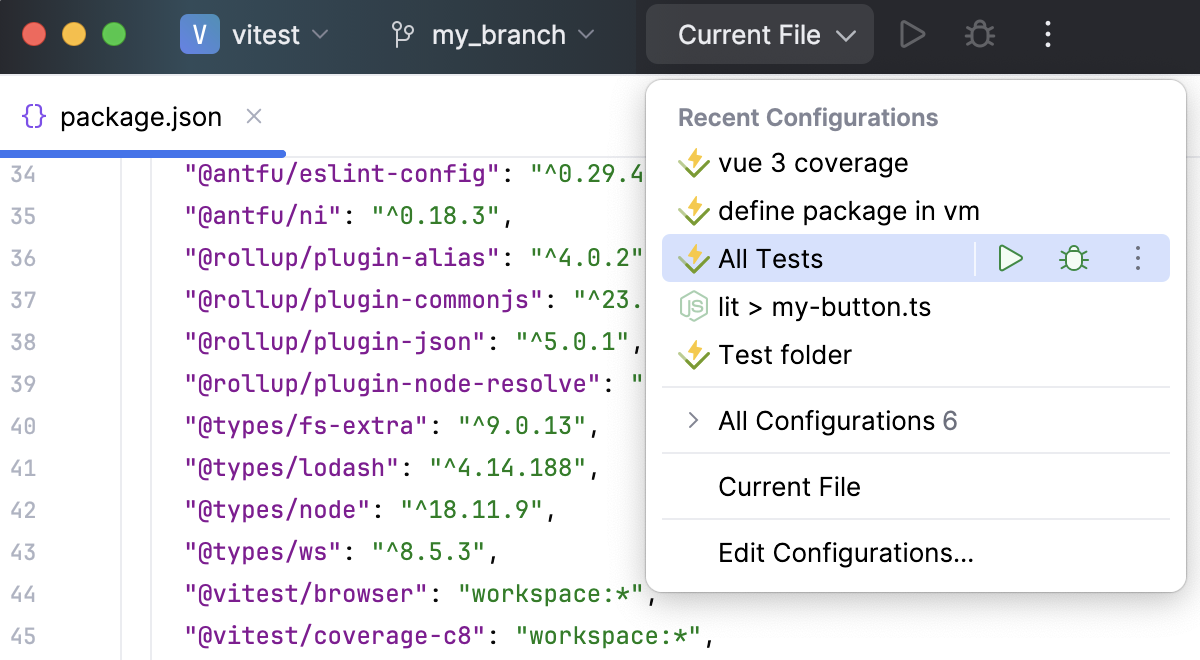Open the vitest project switcher dropdown

coord(268,33)
